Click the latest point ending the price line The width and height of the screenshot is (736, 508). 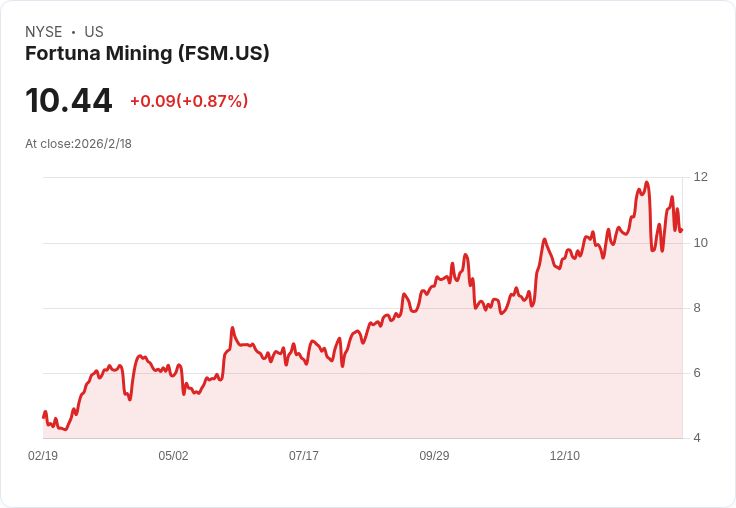(681, 230)
